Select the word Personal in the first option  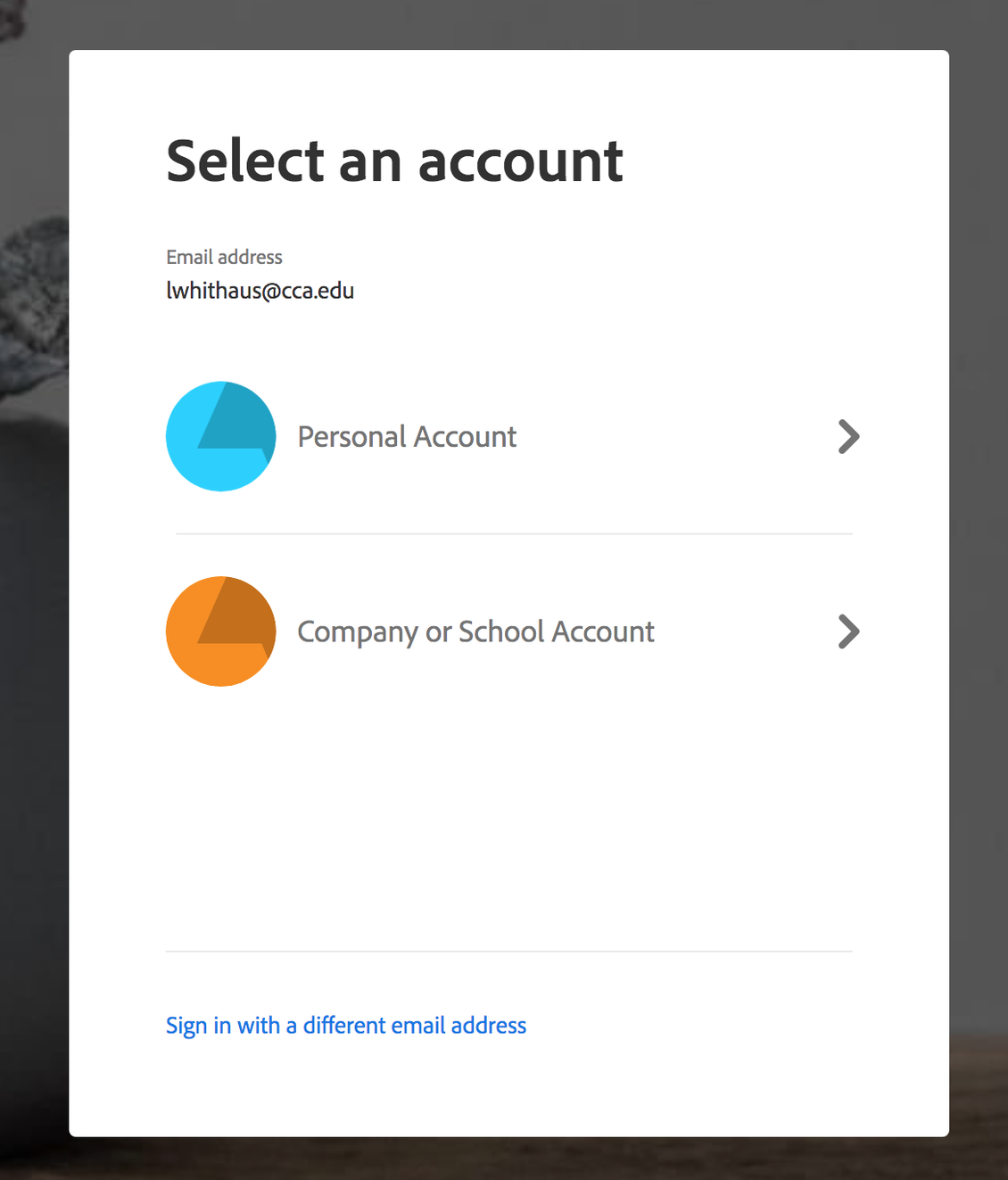[x=352, y=437]
